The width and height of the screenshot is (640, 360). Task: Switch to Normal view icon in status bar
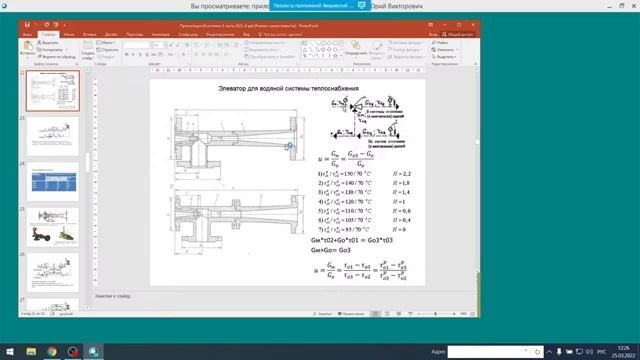pos(375,314)
